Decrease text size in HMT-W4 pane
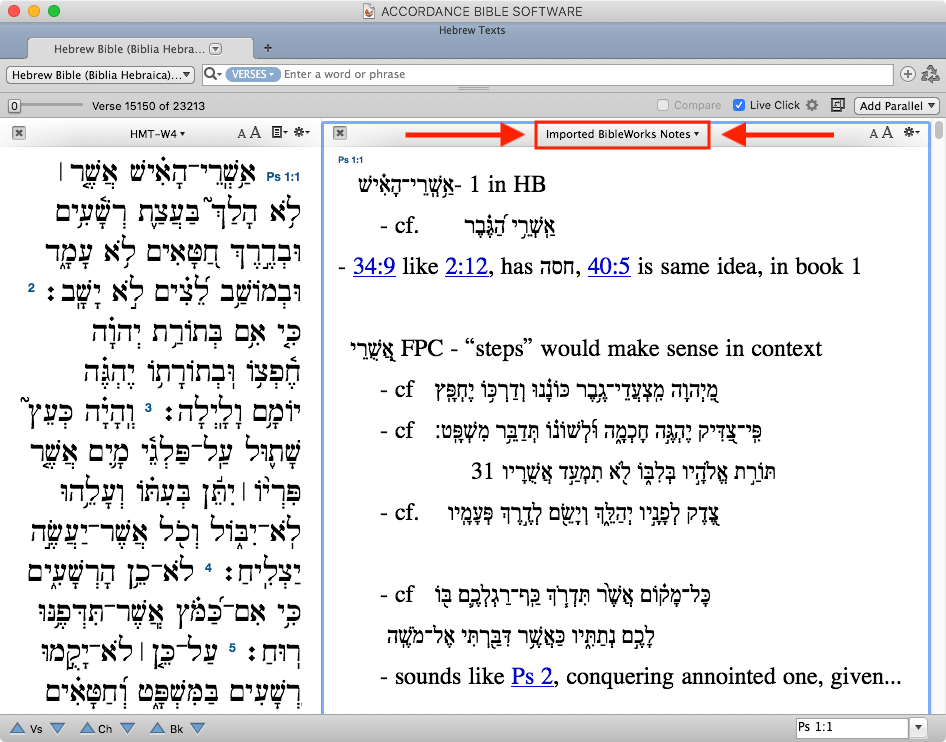The height and width of the screenshot is (742, 946). (241, 134)
